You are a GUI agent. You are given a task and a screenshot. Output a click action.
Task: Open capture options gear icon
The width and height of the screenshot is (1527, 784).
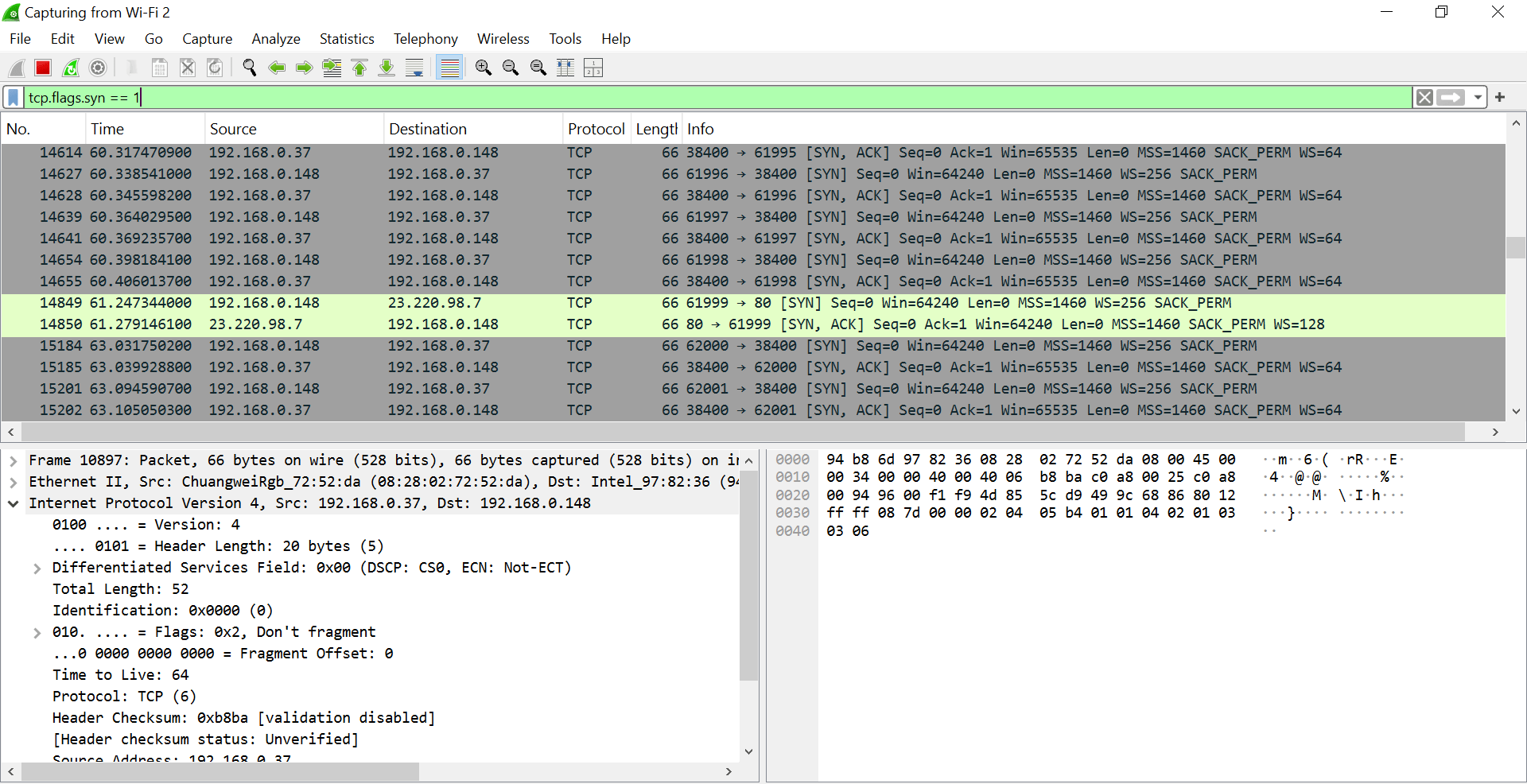(98, 68)
